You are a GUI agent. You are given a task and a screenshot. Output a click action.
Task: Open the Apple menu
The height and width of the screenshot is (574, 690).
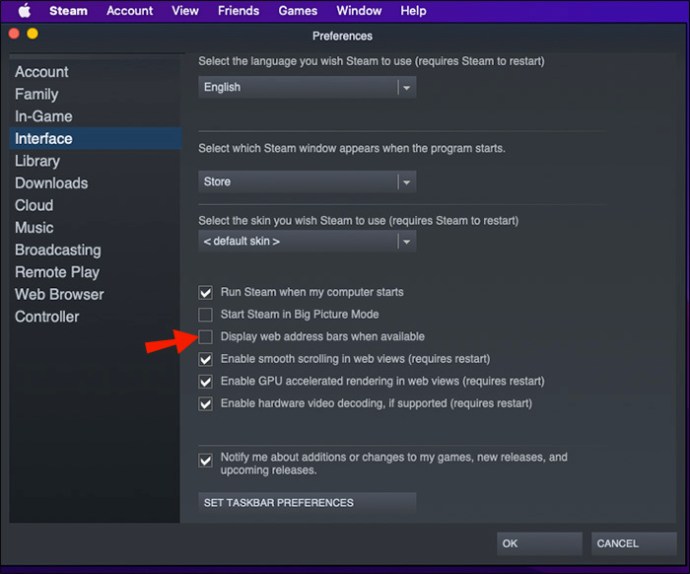(x=25, y=11)
